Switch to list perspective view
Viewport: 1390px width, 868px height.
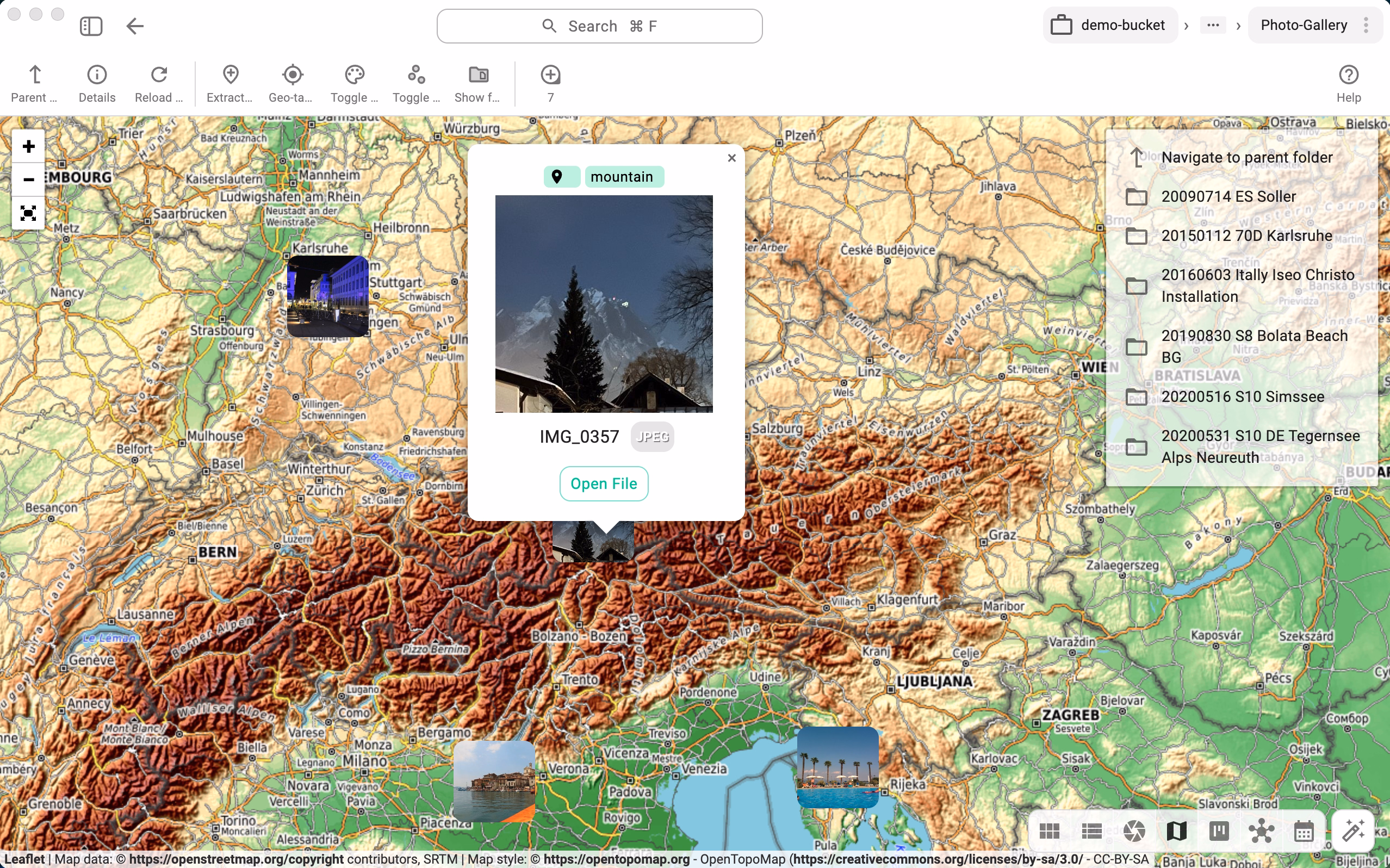click(x=1091, y=830)
